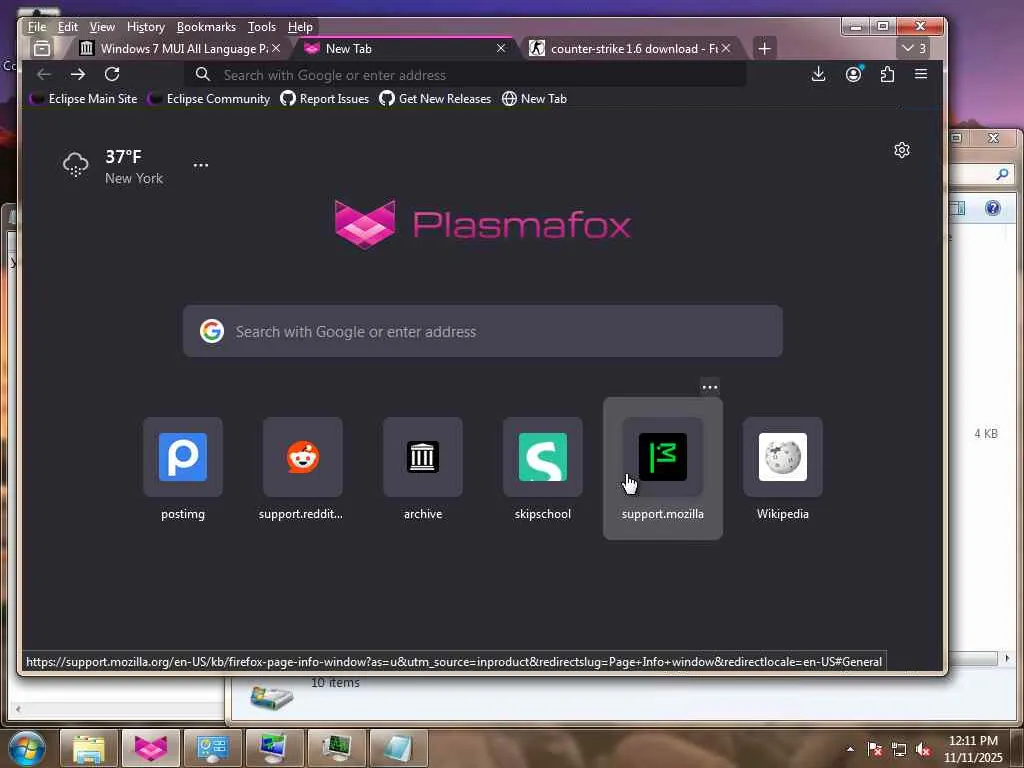Open Eclipse Main Site bookmark

pyautogui.click(x=84, y=99)
